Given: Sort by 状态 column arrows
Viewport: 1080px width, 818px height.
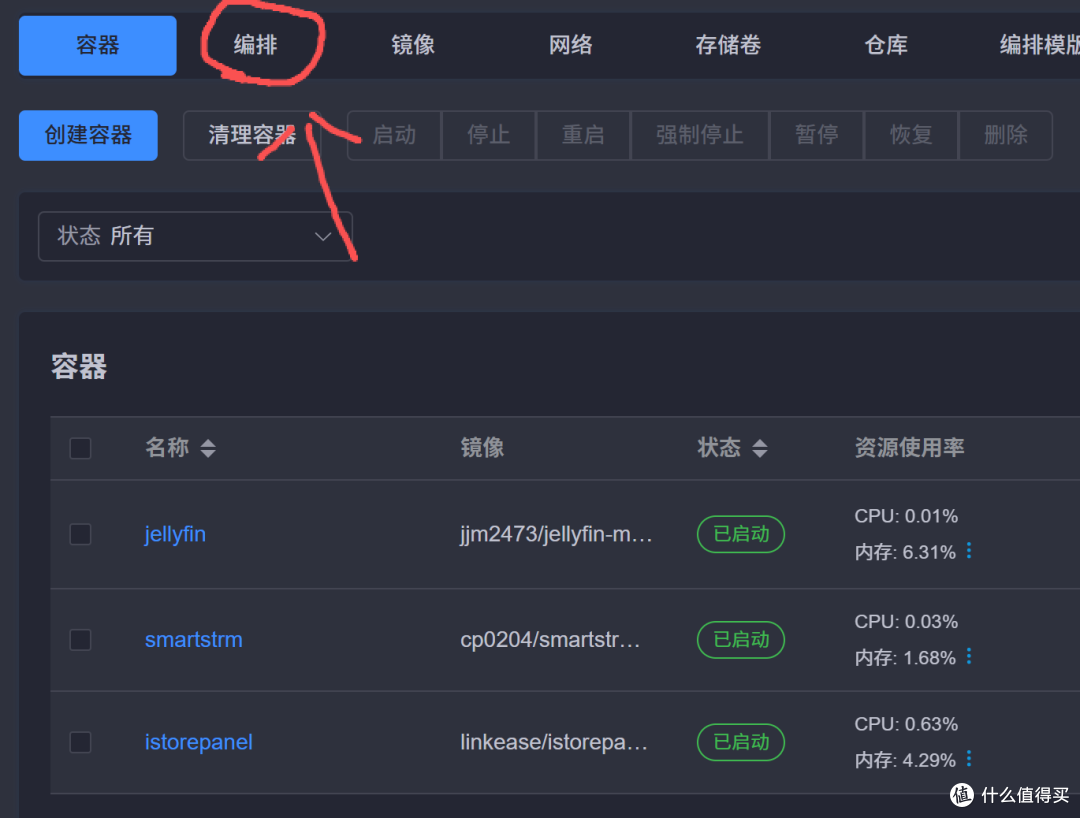Looking at the screenshot, I should 760,448.
